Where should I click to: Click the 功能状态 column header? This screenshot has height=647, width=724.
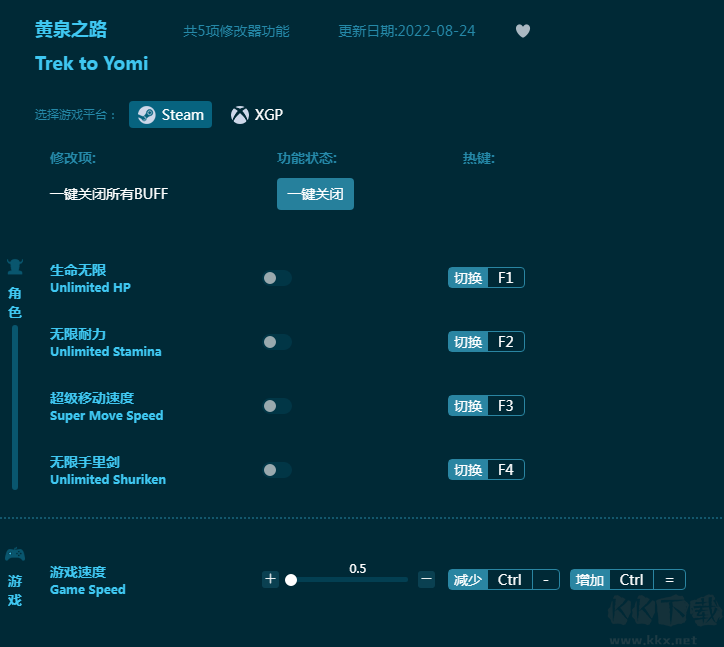307,158
